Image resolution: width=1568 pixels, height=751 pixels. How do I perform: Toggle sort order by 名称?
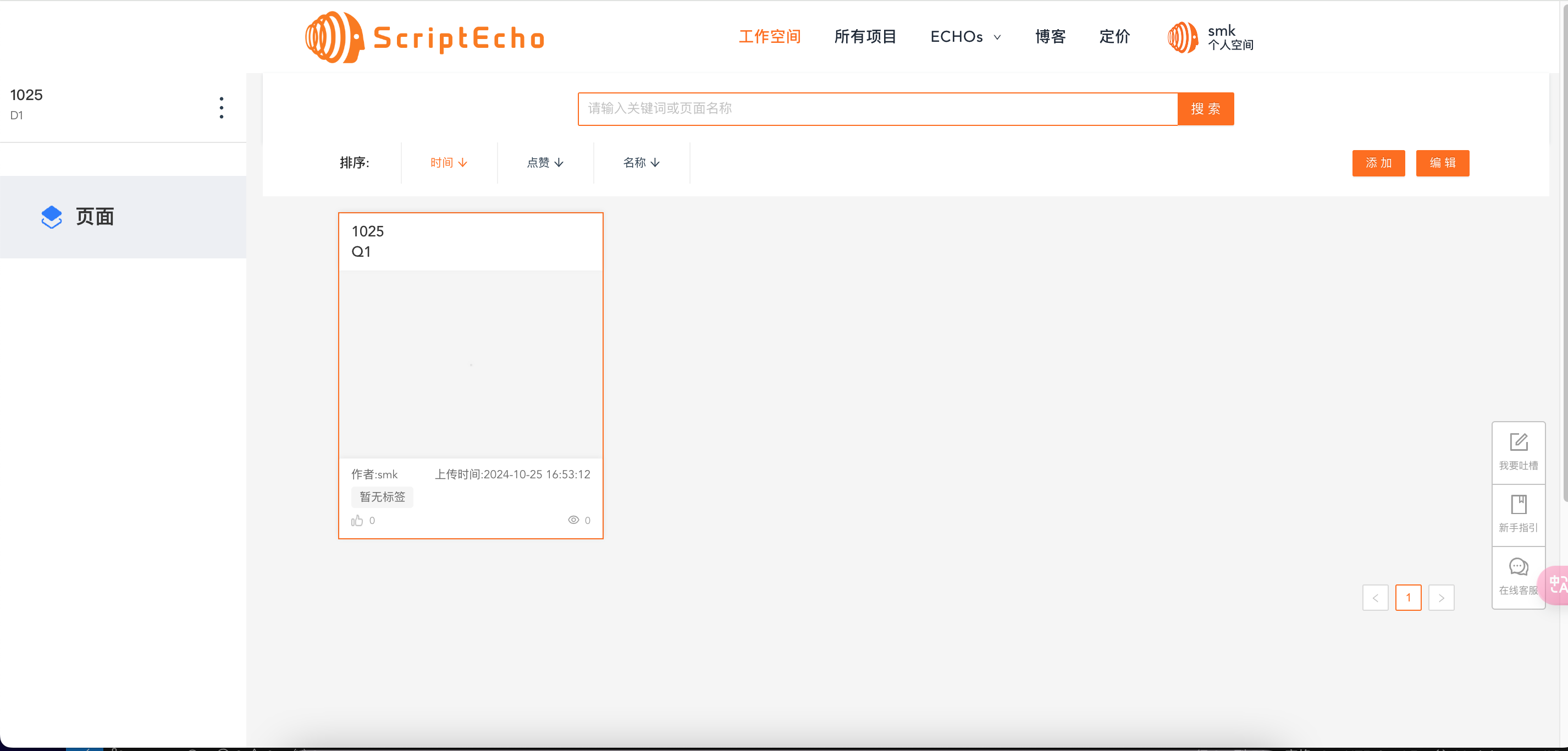tap(641, 163)
